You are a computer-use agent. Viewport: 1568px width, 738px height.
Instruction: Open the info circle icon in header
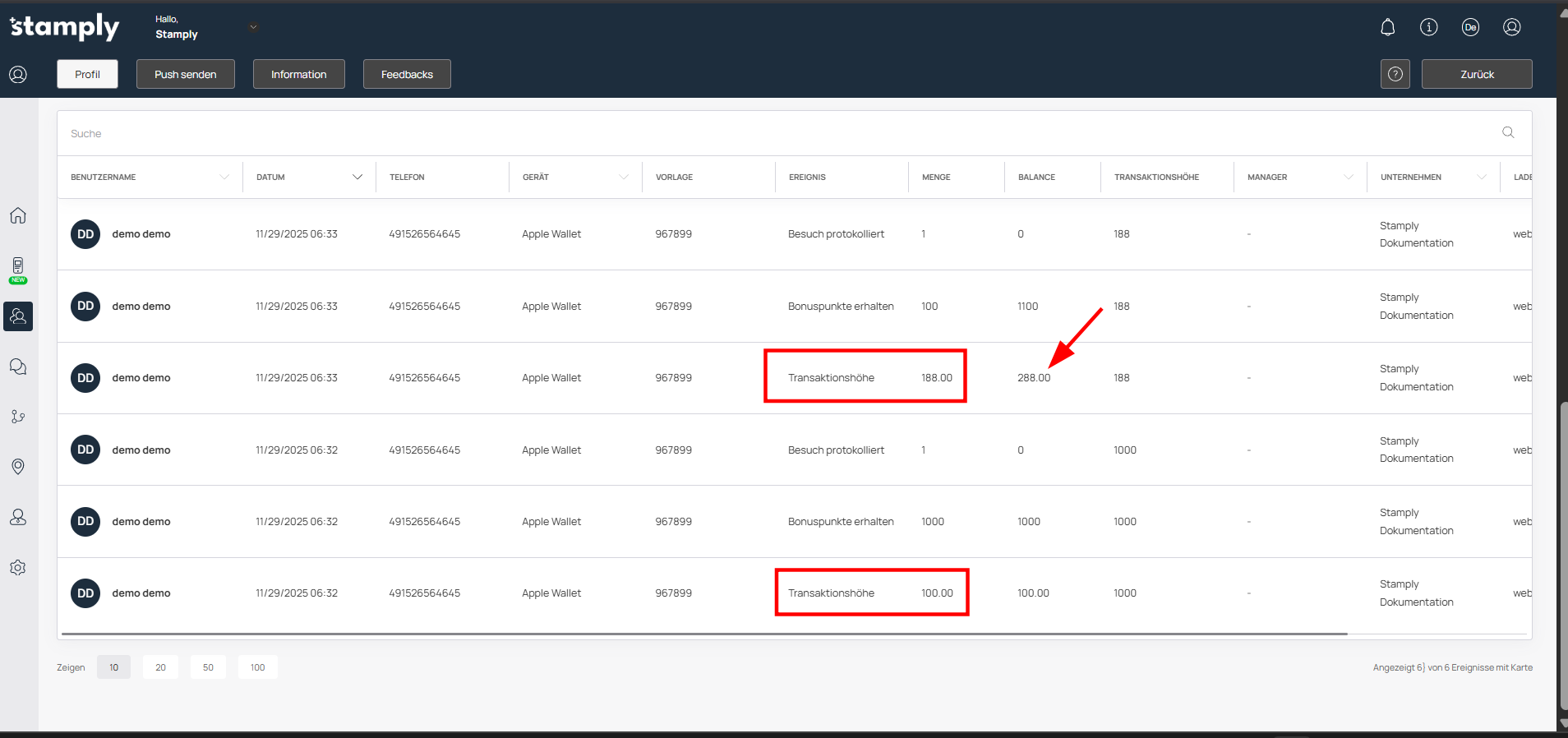[x=1429, y=27]
